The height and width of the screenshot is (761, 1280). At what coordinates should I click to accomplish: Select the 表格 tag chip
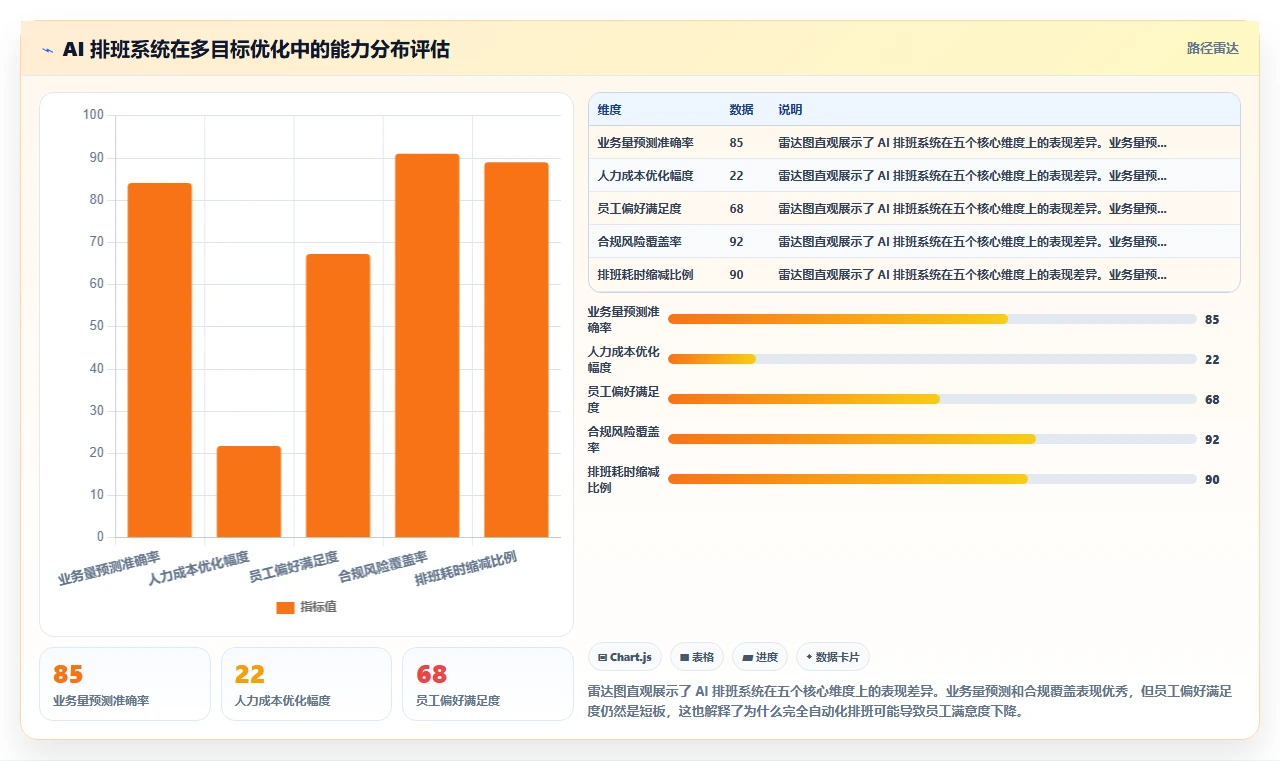pyautogui.click(x=697, y=657)
